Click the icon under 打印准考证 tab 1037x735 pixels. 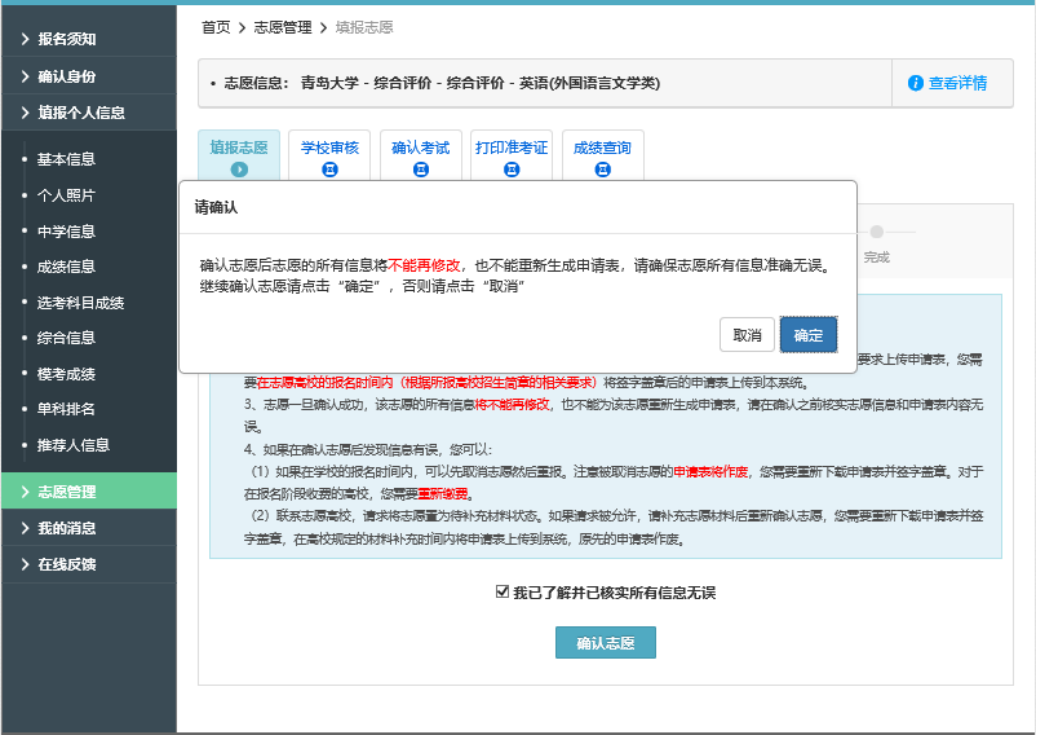(x=511, y=169)
